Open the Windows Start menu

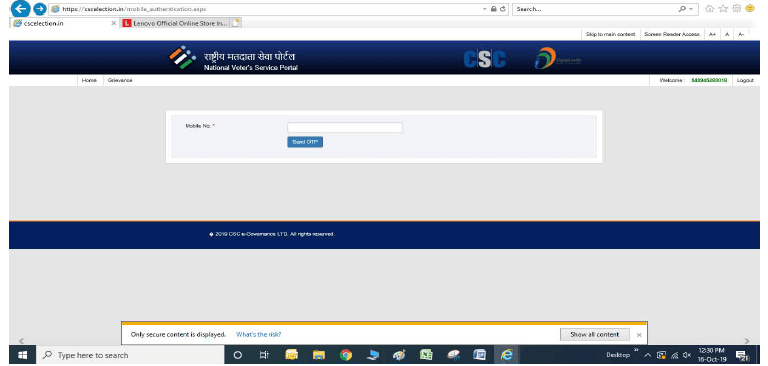(x=23, y=355)
